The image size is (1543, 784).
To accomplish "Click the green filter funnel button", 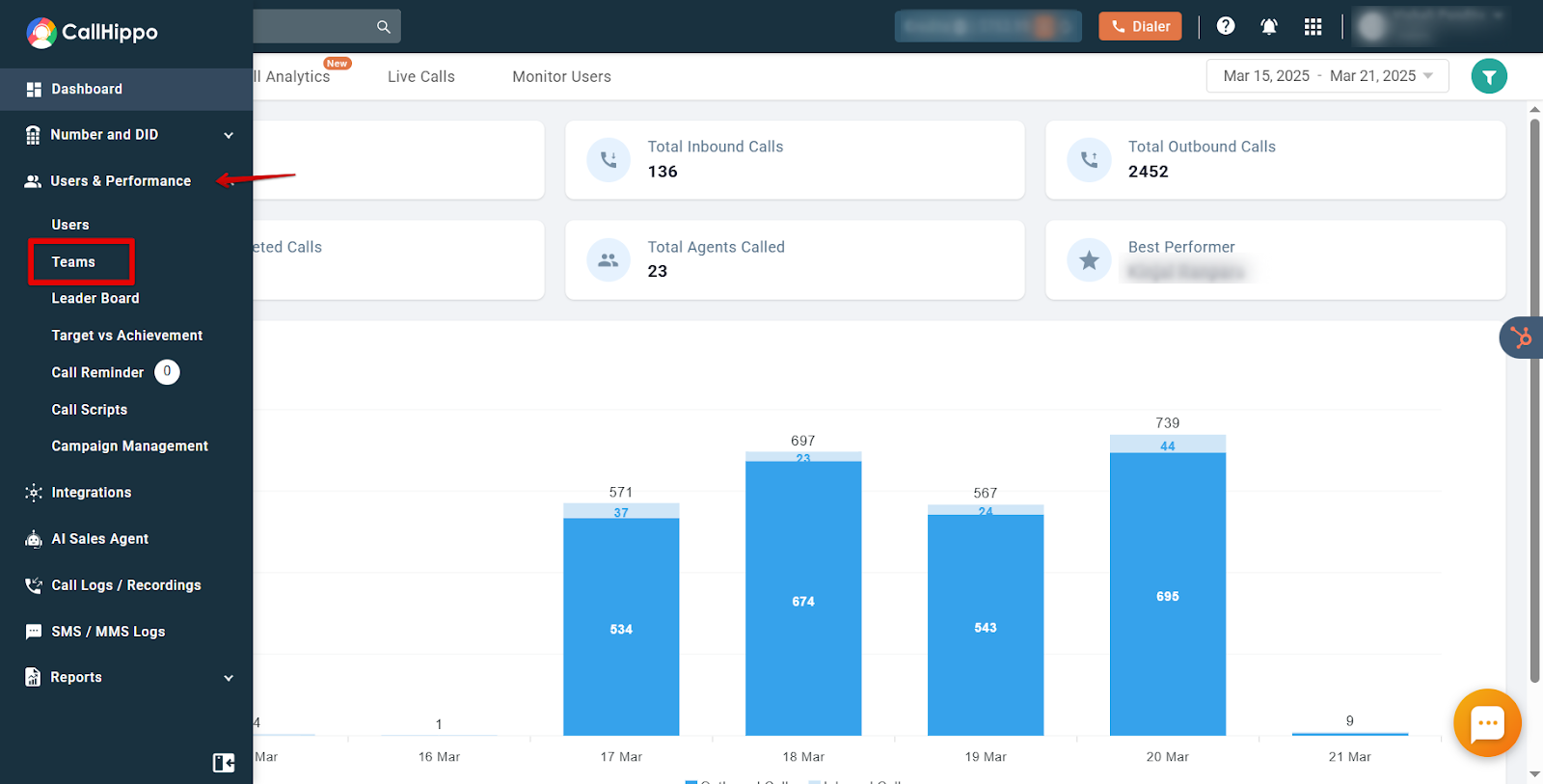I will [1489, 76].
